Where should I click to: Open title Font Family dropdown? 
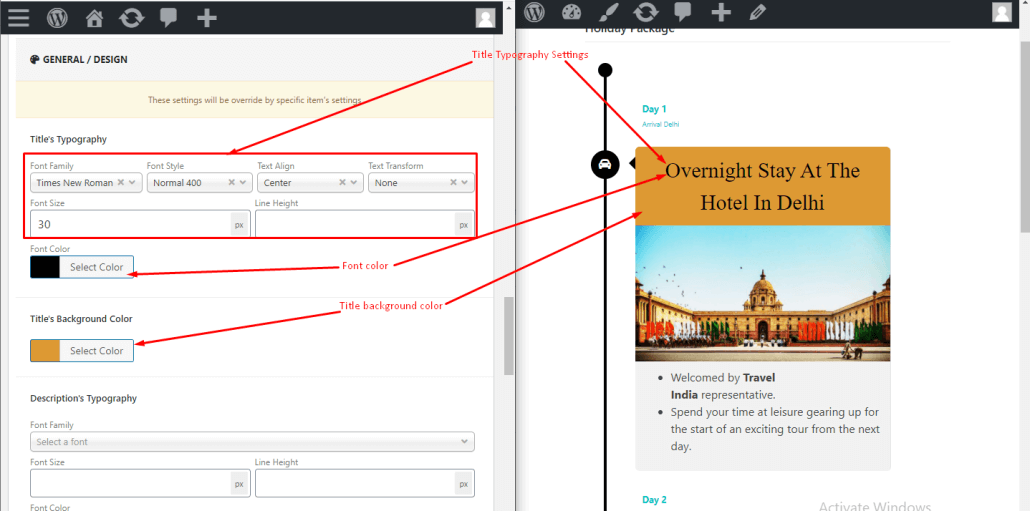tap(86, 183)
